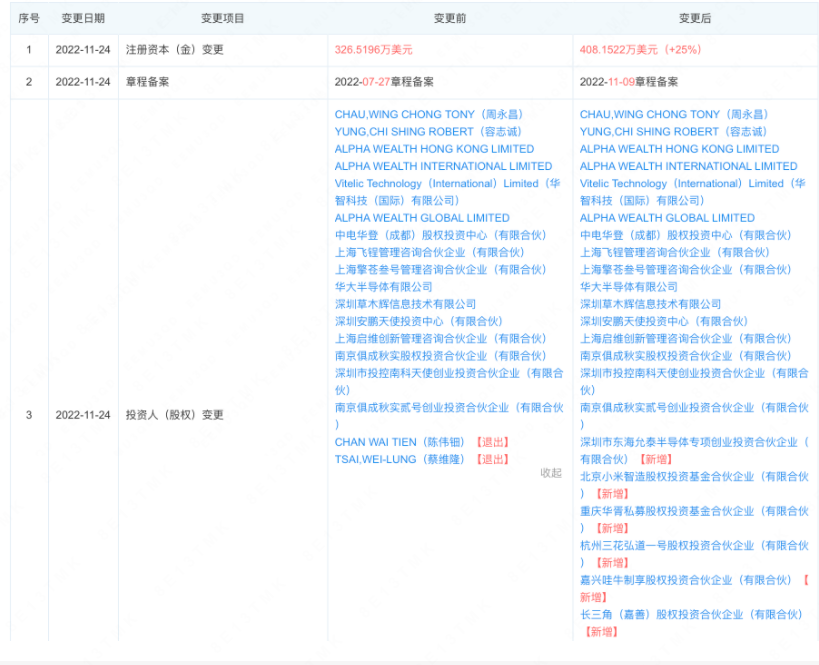This screenshot has height=665, width=819.
Task: Select sequence number 1 in 注册资本 row
Action: (x=29, y=50)
